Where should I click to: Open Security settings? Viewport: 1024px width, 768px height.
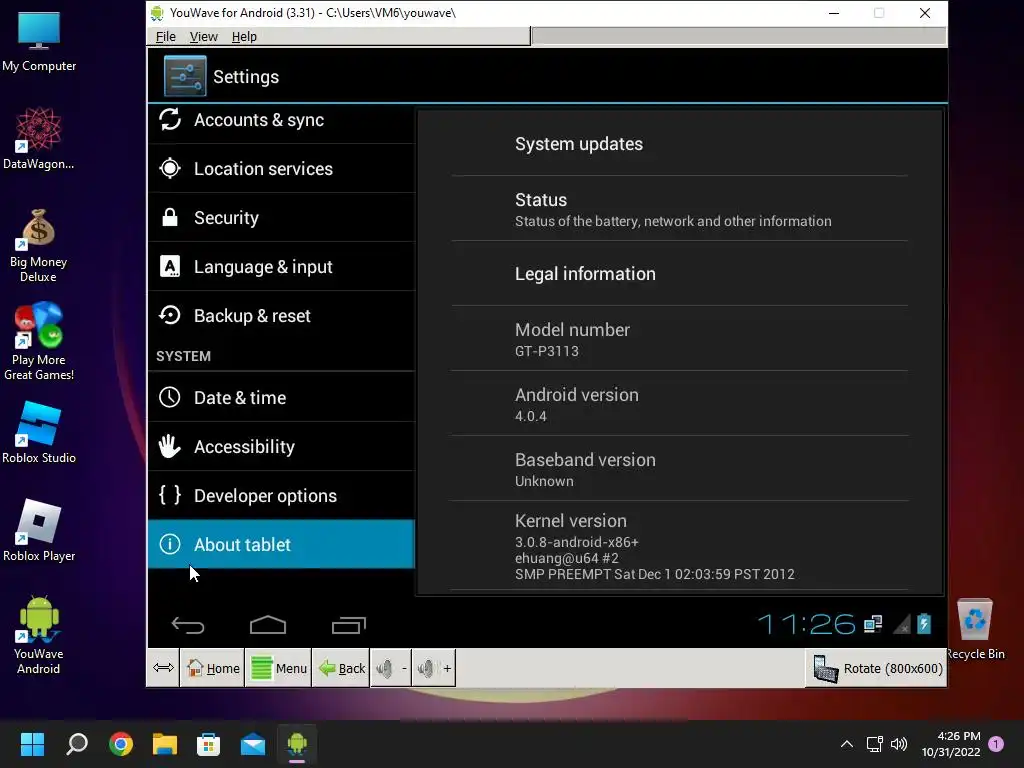click(x=281, y=217)
